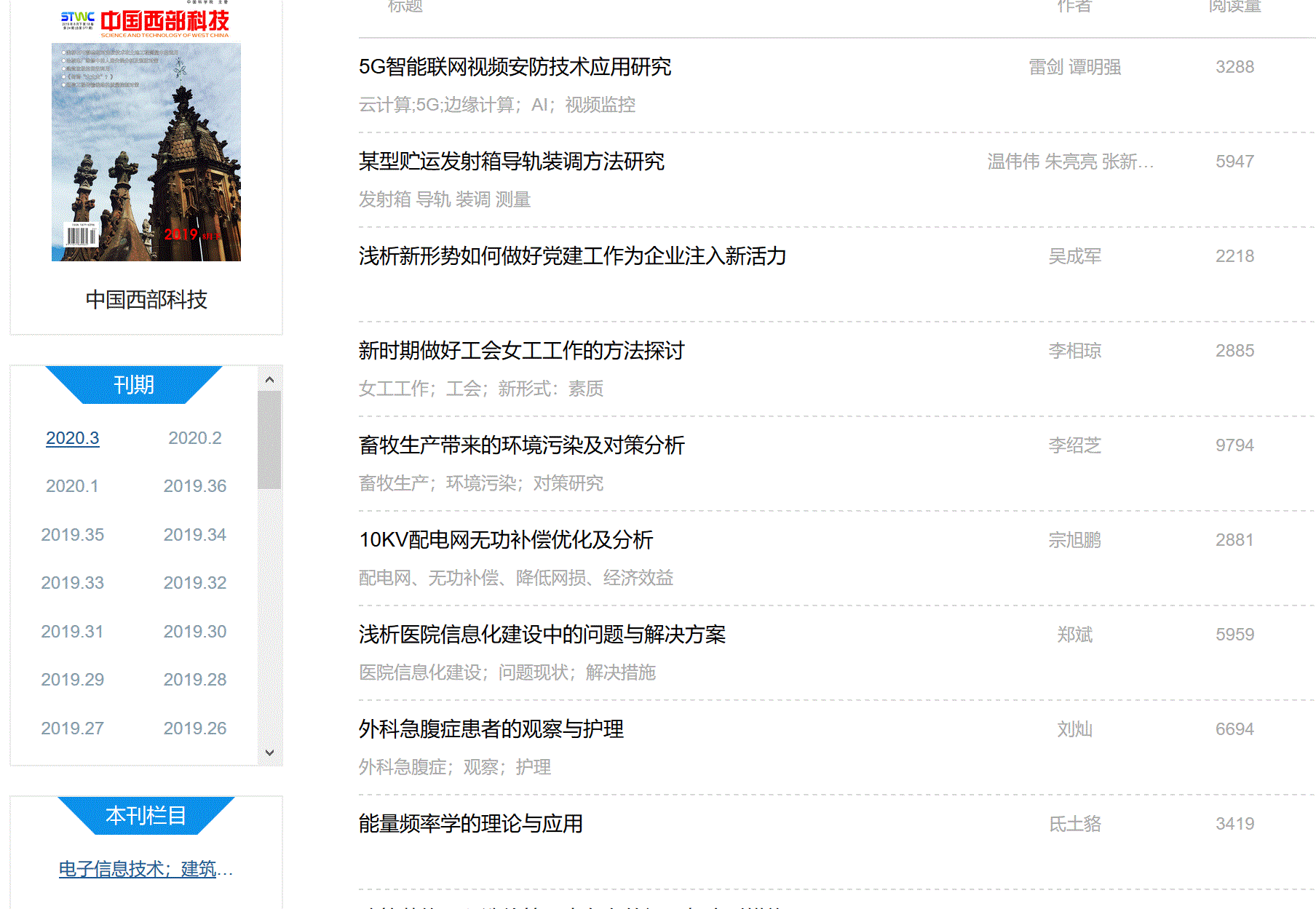Open article 10KV配电网无功补偿优化及分析
Image resolution: width=1316 pixels, height=909 pixels.
tap(506, 540)
